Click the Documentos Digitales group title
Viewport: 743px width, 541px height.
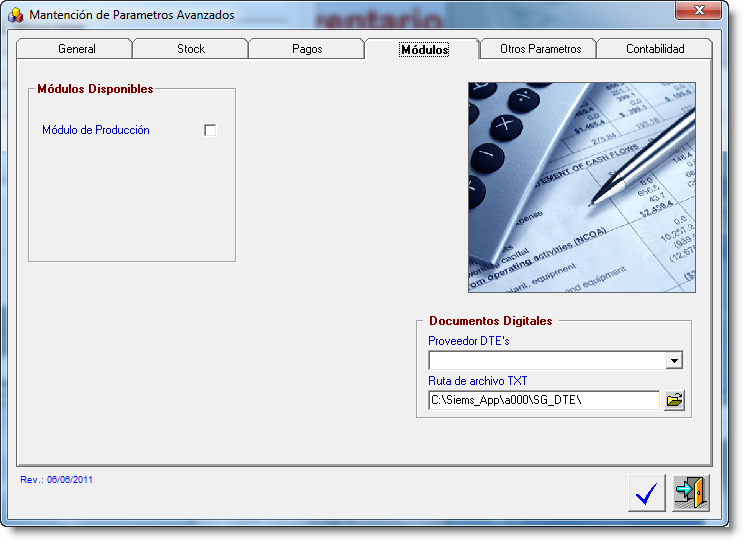[491, 321]
